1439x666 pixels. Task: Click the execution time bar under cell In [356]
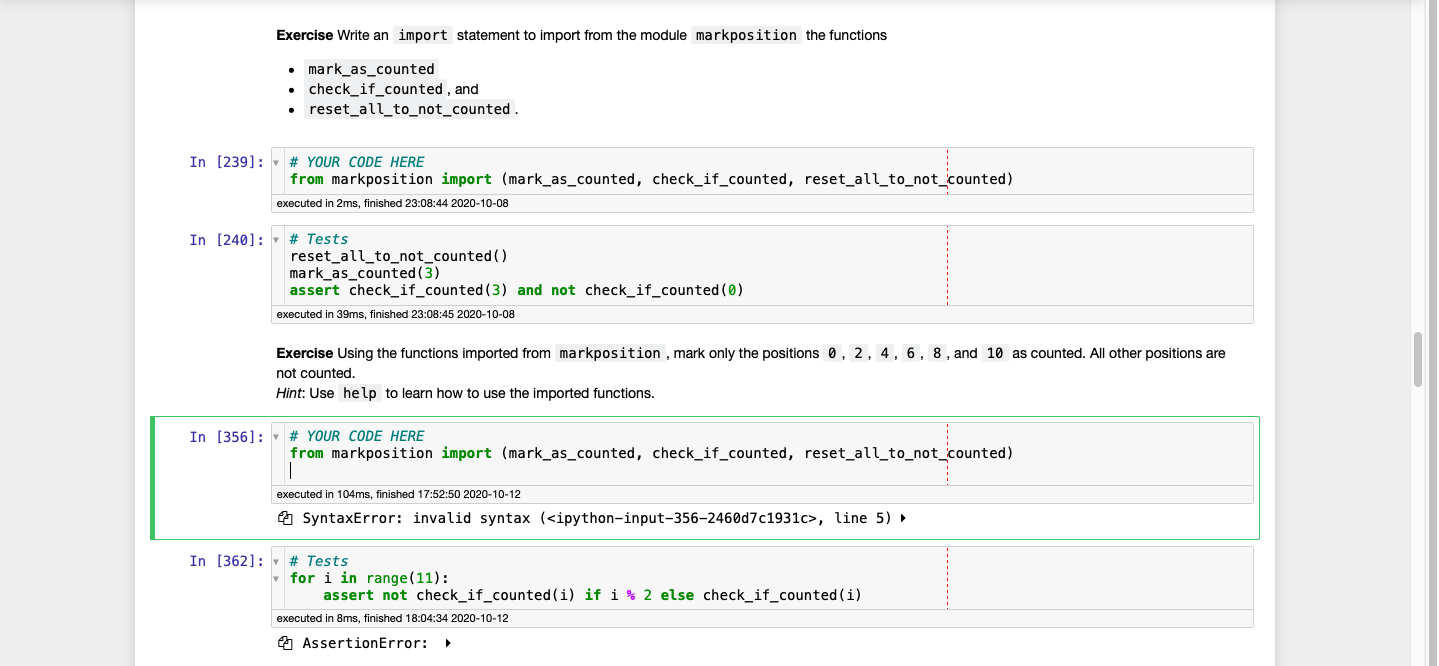click(x=600, y=494)
